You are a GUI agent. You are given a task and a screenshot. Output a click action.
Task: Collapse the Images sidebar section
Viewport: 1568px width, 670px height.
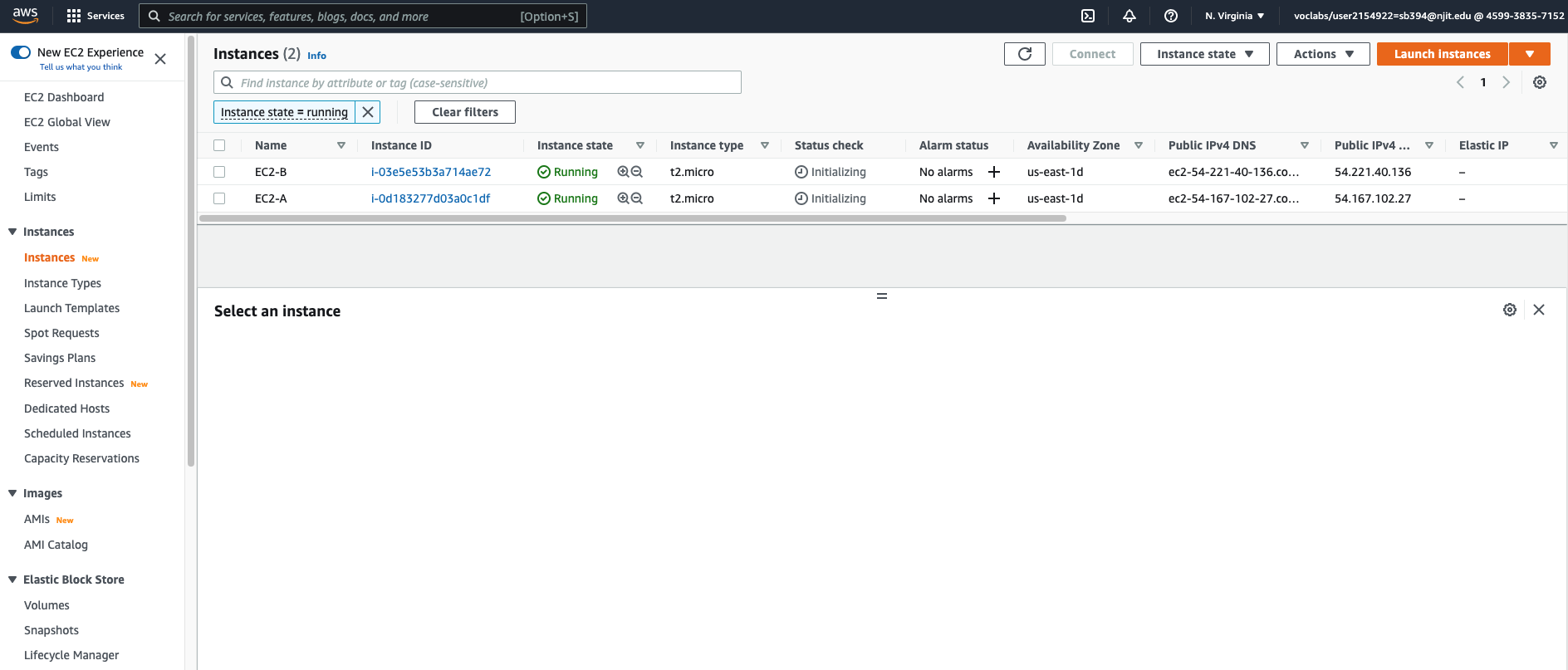point(12,493)
